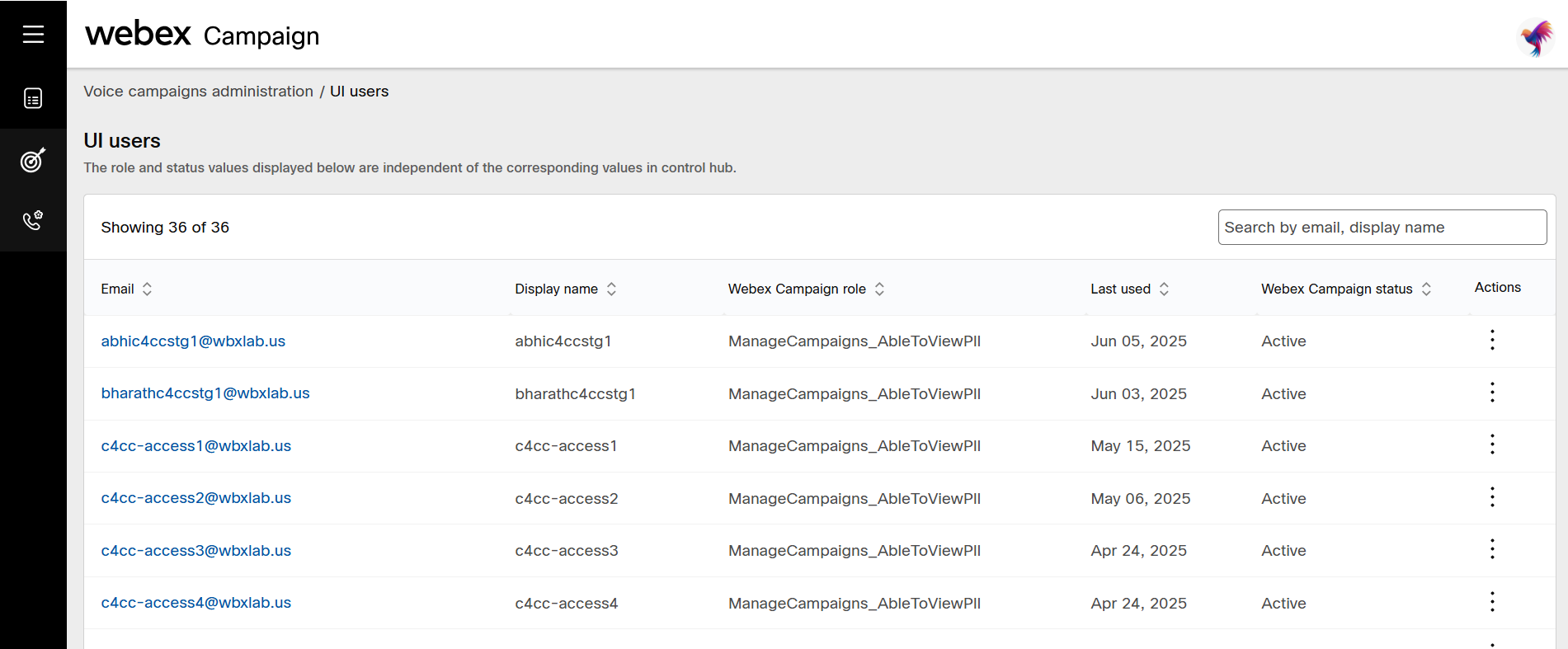Open c4cc-access3@wbxlab.us email link
This screenshot has height=649, width=1568.
pos(196,551)
